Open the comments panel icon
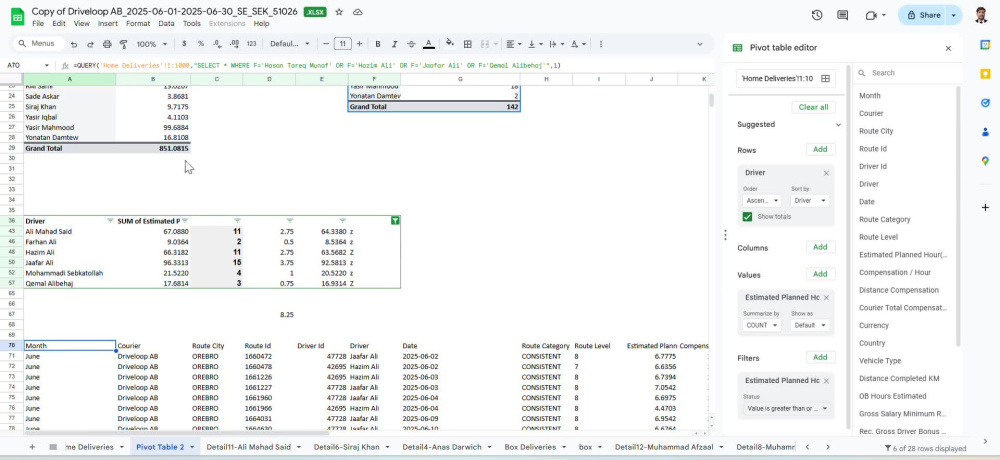Viewport: 1000px width, 460px height. tap(842, 15)
